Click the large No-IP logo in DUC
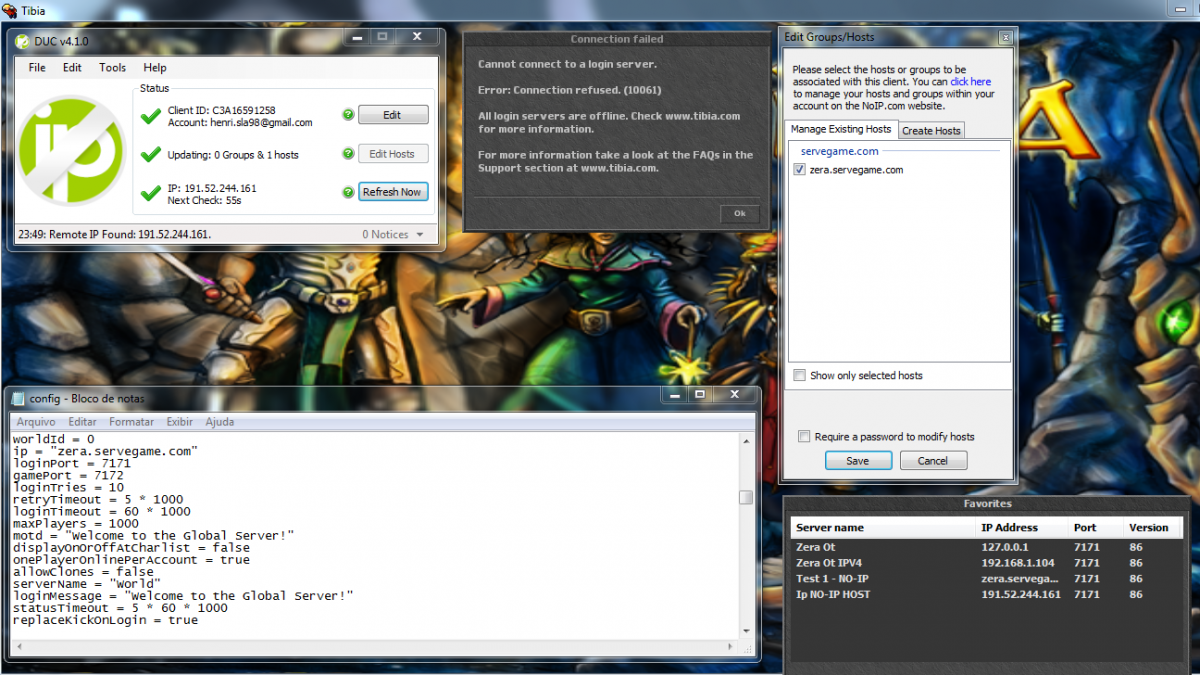The width and height of the screenshot is (1200, 675). click(x=72, y=149)
